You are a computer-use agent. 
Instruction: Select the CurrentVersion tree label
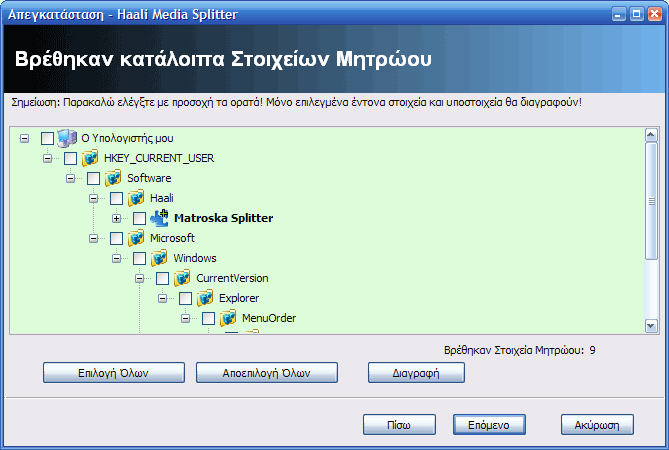point(233,278)
